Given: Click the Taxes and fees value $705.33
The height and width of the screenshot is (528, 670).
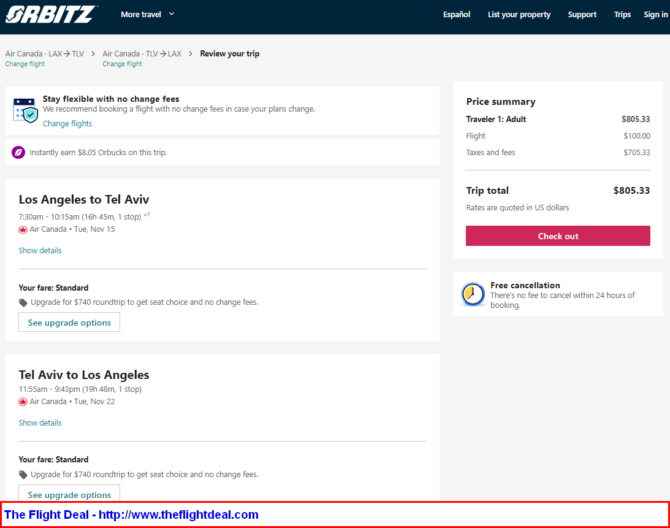Looking at the screenshot, I should pos(637,153).
